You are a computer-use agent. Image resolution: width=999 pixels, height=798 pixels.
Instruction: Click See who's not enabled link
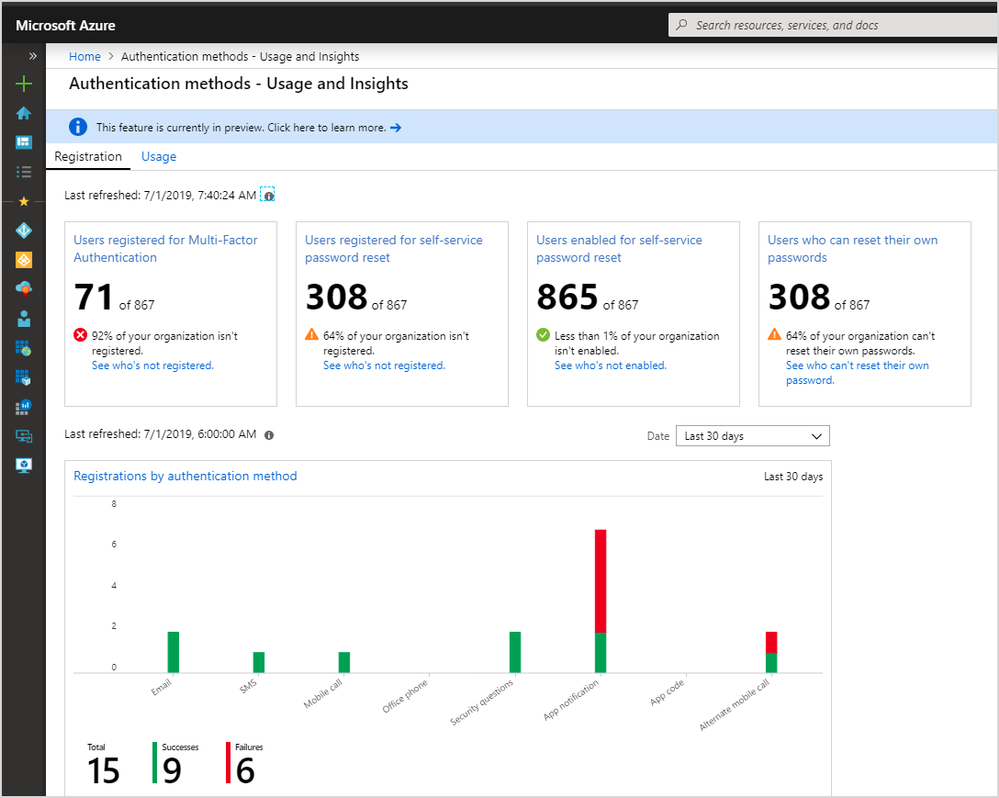pyautogui.click(x=610, y=366)
